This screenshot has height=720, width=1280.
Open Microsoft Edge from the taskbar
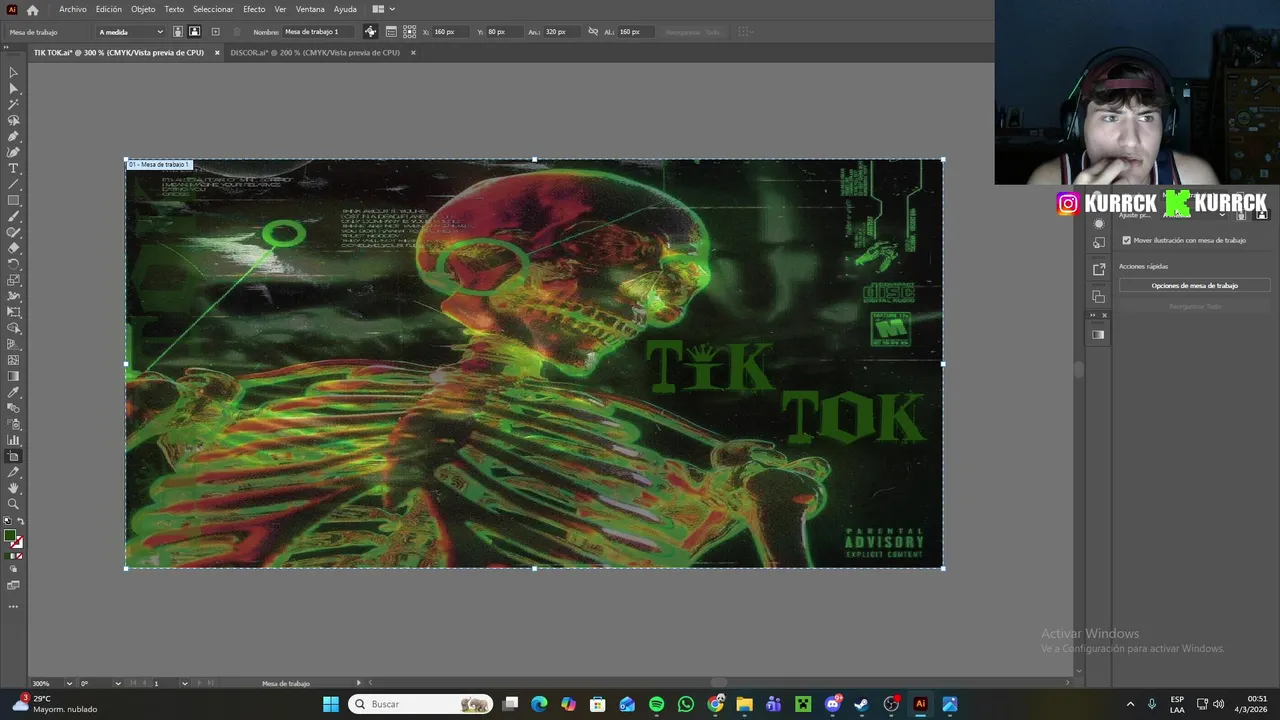539,704
